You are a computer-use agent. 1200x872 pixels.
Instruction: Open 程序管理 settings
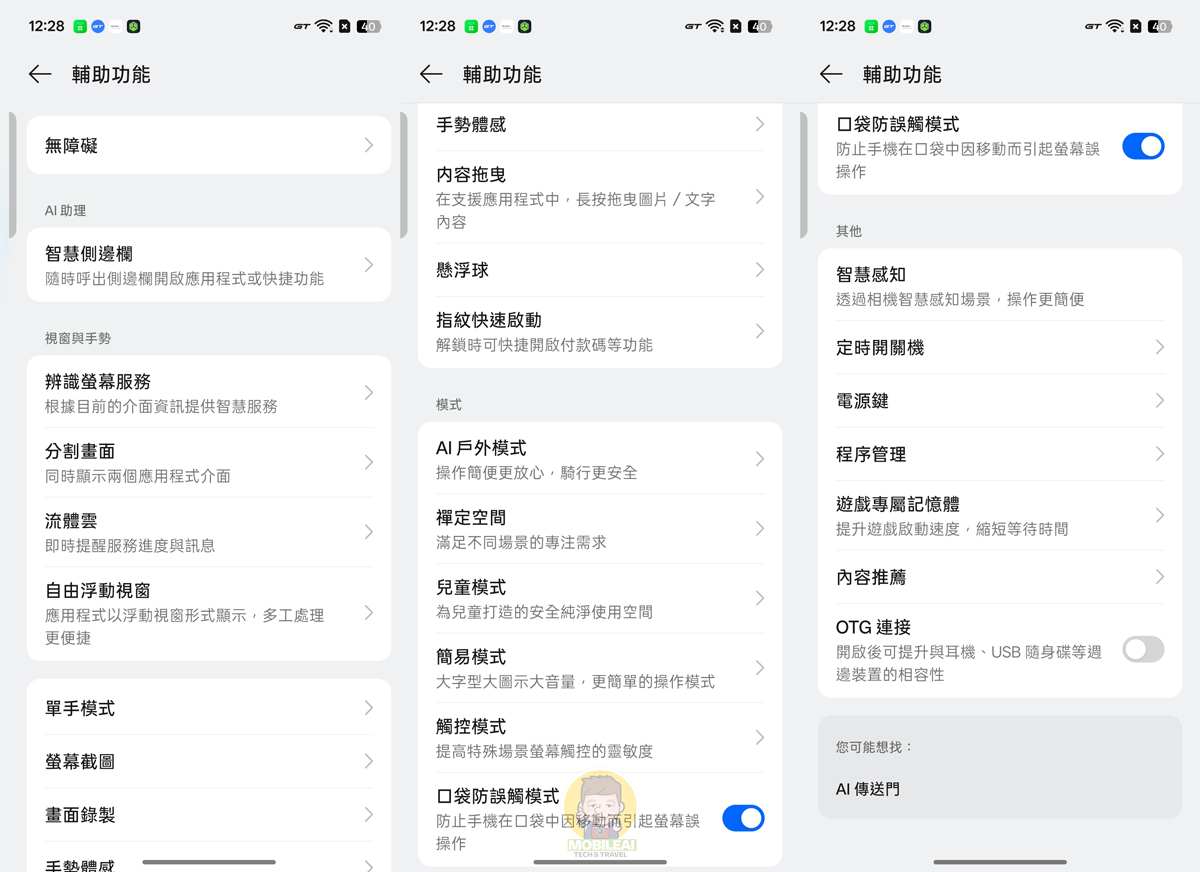(1000, 454)
